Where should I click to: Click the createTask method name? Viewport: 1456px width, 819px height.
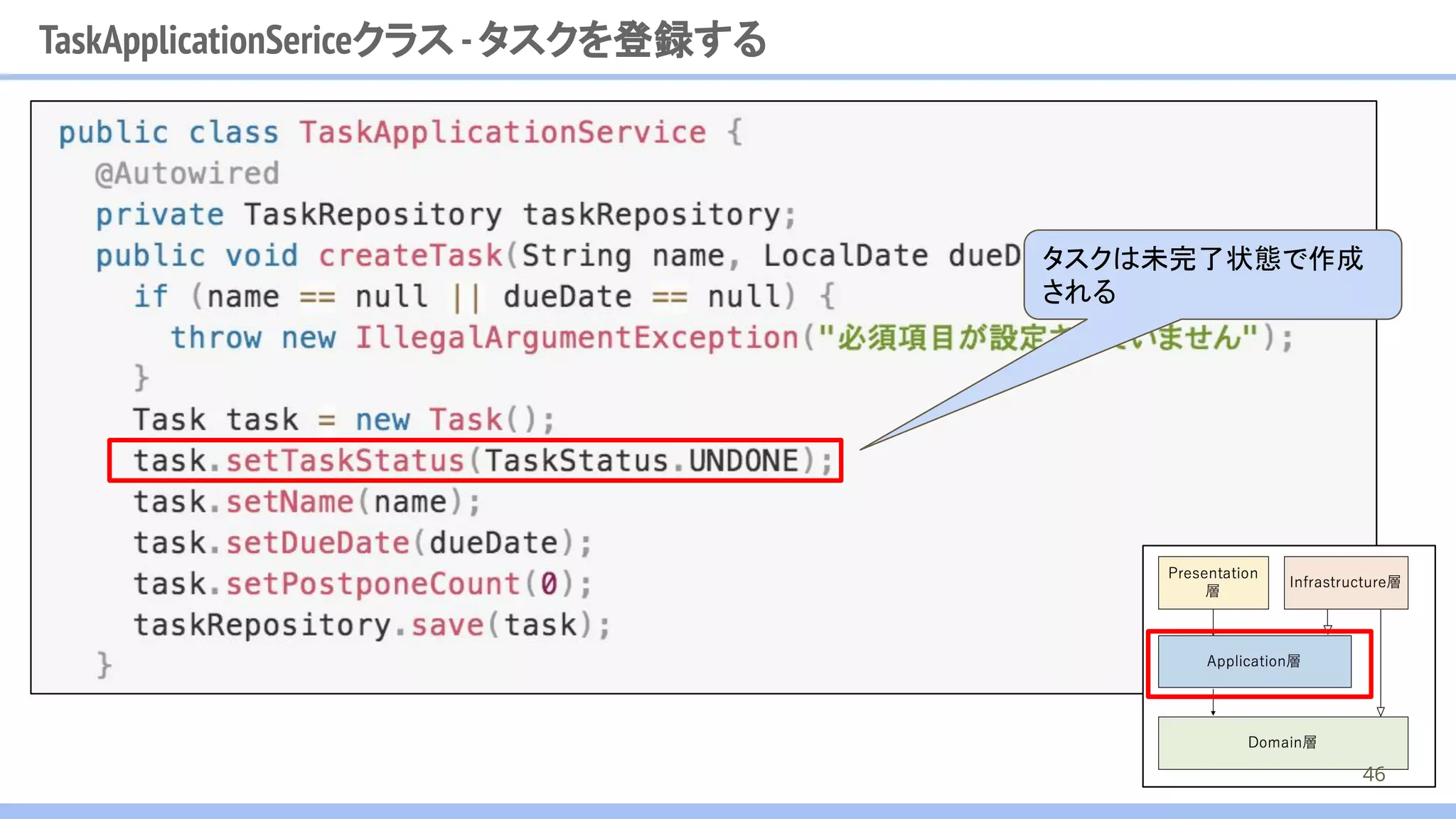point(410,256)
